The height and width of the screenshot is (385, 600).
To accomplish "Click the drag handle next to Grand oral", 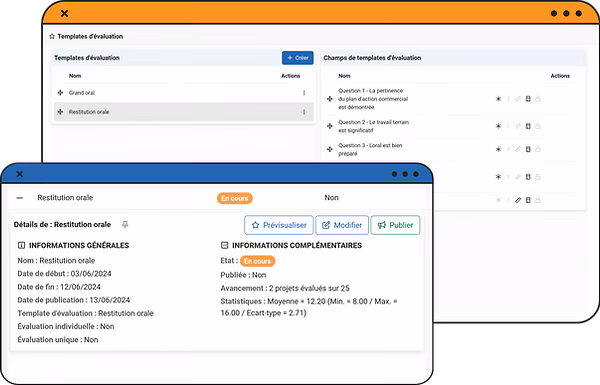I will coord(60,93).
